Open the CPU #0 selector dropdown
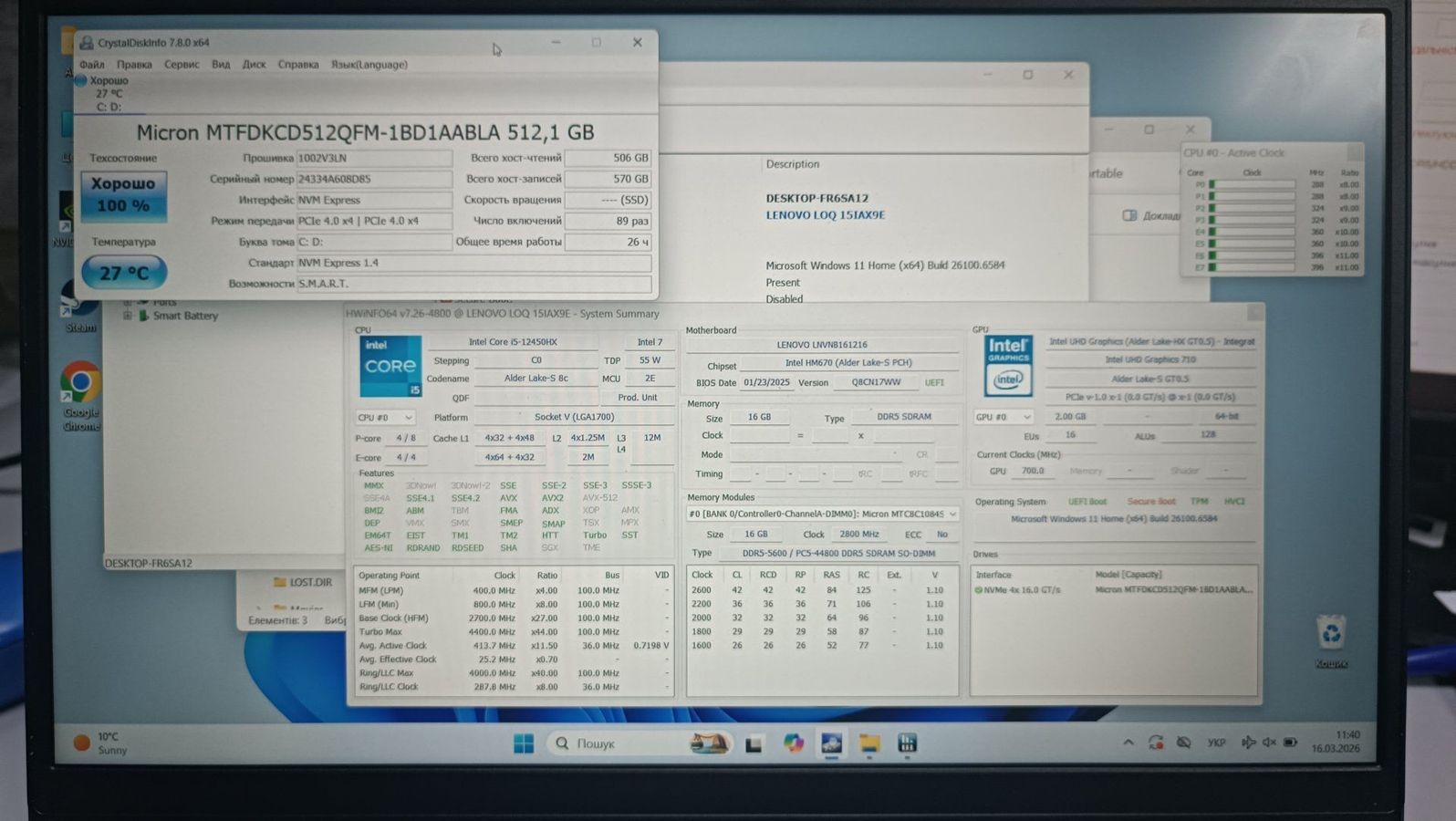The image size is (1456, 821). [384, 418]
